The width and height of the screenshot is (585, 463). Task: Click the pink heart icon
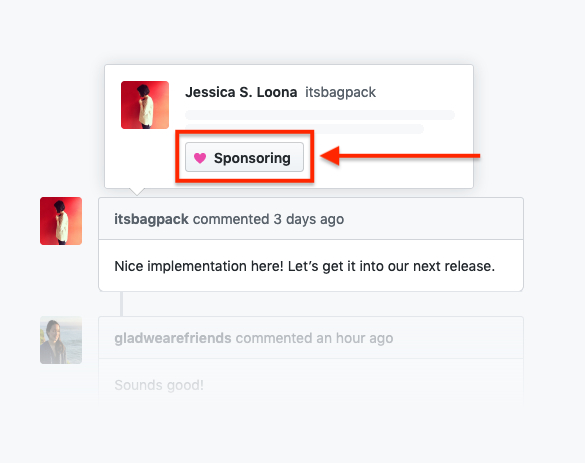click(x=200, y=158)
